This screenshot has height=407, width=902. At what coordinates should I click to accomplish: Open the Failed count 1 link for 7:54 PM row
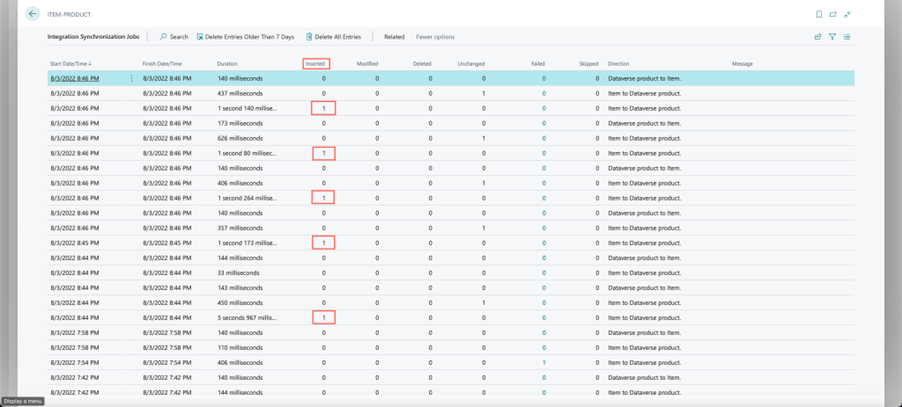tap(544, 362)
